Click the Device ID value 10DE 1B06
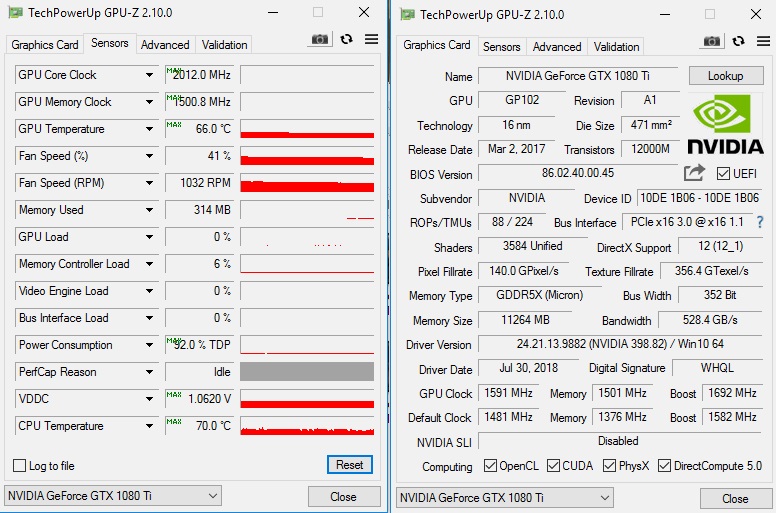The image size is (776, 513). pyautogui.click(x=699, y=198)
